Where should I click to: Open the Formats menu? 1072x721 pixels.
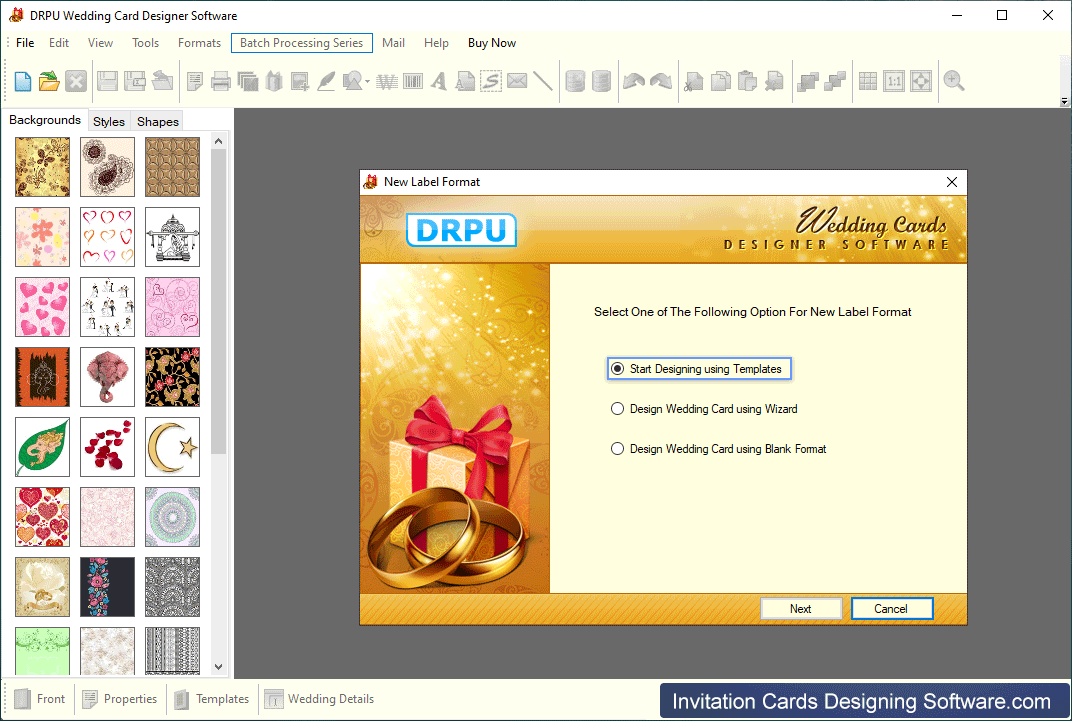tap(200, 43)
